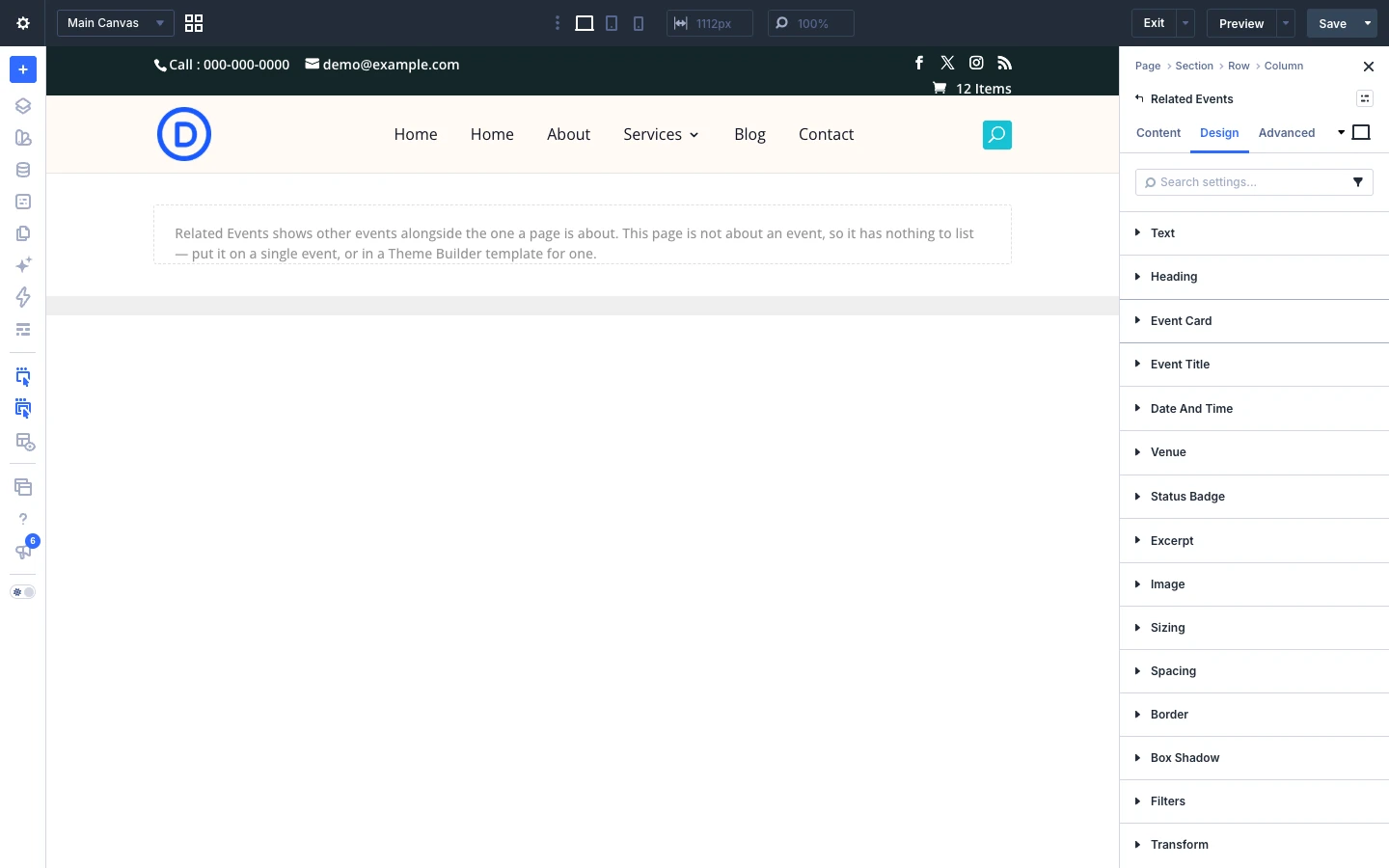Expand the Box Shadow settings group
Viewport: 1389px width, 868px height.
tap(1254, 758)
